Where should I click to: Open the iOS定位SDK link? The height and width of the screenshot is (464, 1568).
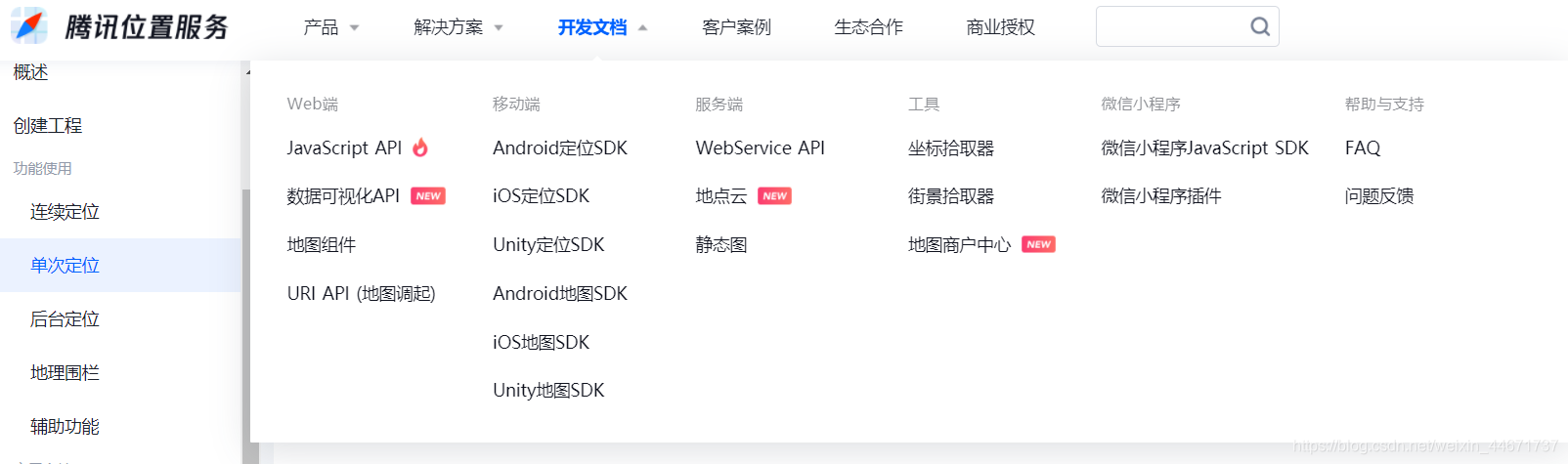point(542,196)
